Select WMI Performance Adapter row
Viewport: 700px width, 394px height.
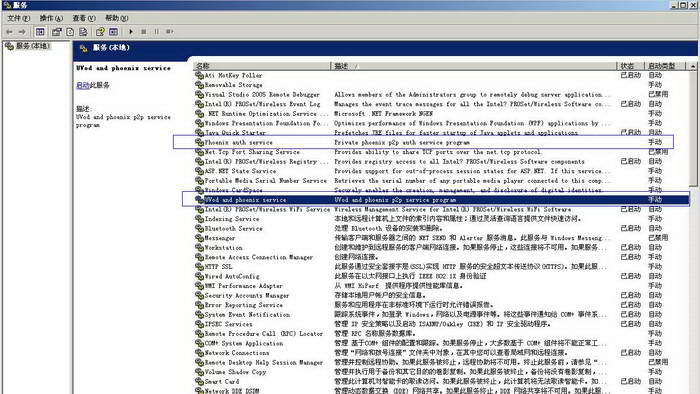(442, 286)
